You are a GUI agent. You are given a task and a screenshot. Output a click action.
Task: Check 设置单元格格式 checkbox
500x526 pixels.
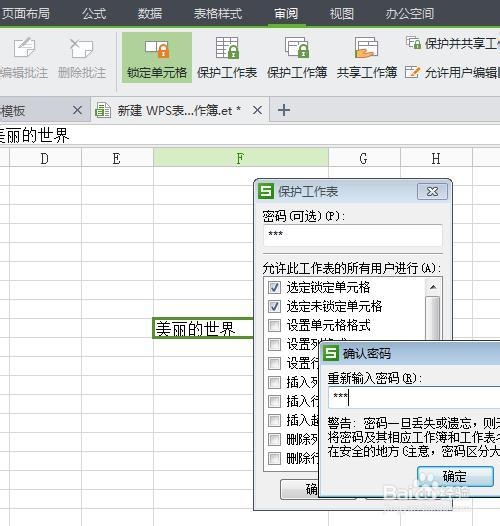click(274, 325)
